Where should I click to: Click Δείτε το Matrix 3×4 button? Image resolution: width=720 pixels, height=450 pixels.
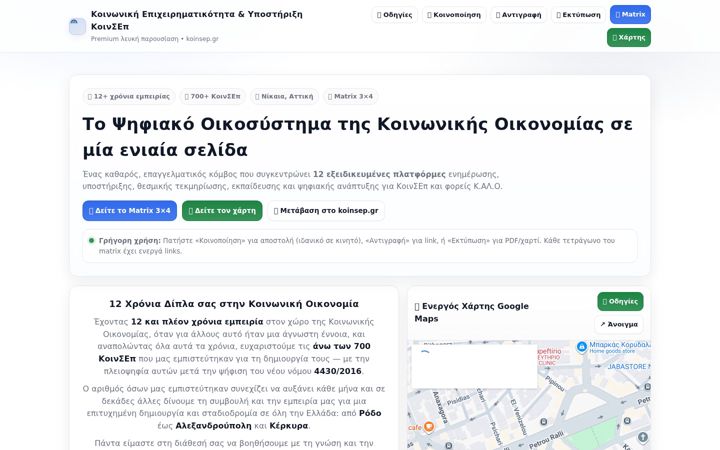129,211
